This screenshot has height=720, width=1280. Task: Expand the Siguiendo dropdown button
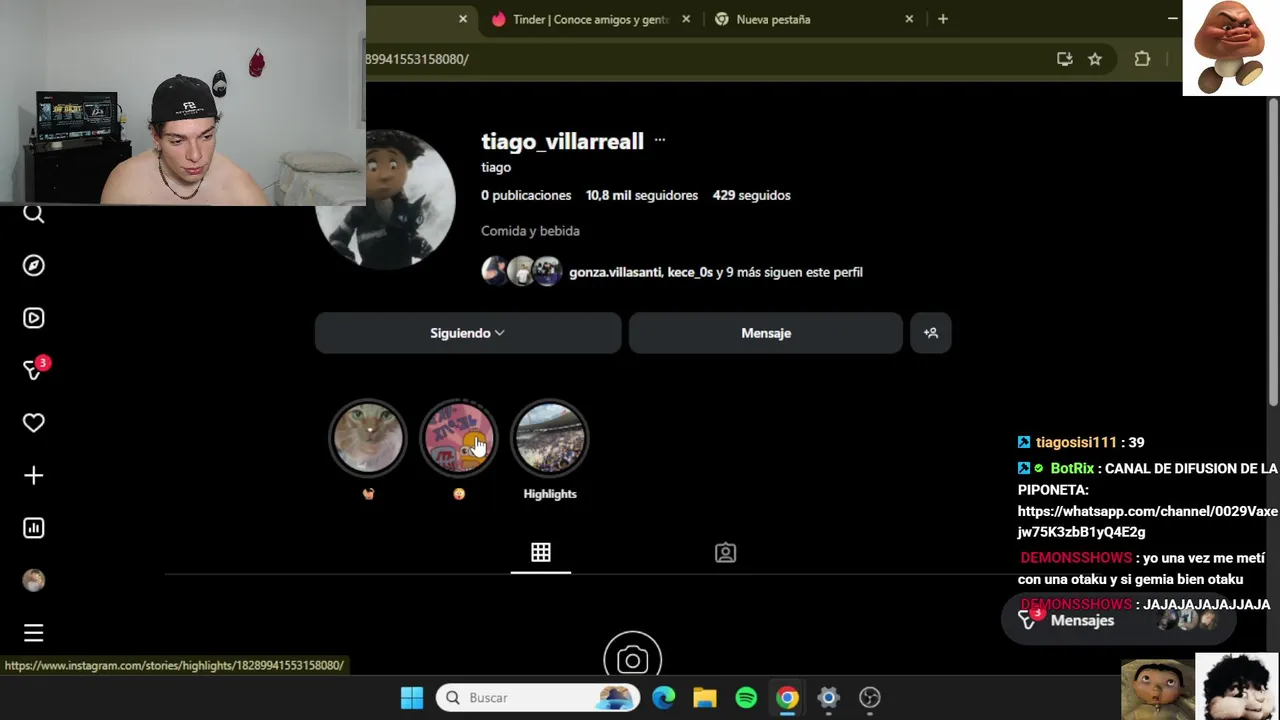(468, 333)
